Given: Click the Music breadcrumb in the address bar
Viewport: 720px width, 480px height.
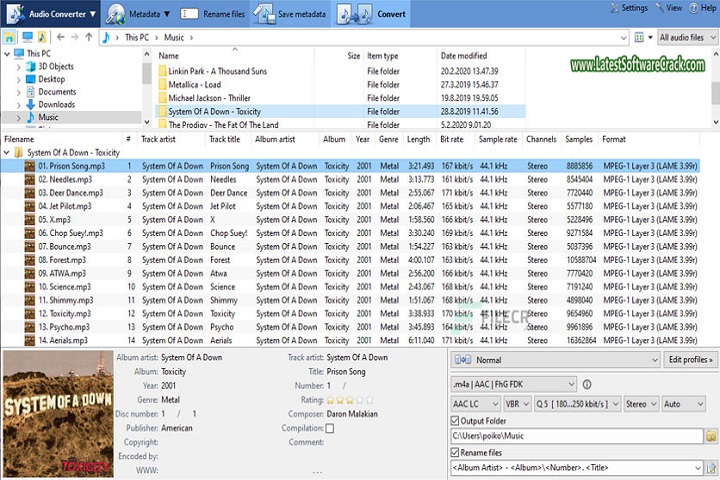Looking at the screenshot, I should (174, 38).
